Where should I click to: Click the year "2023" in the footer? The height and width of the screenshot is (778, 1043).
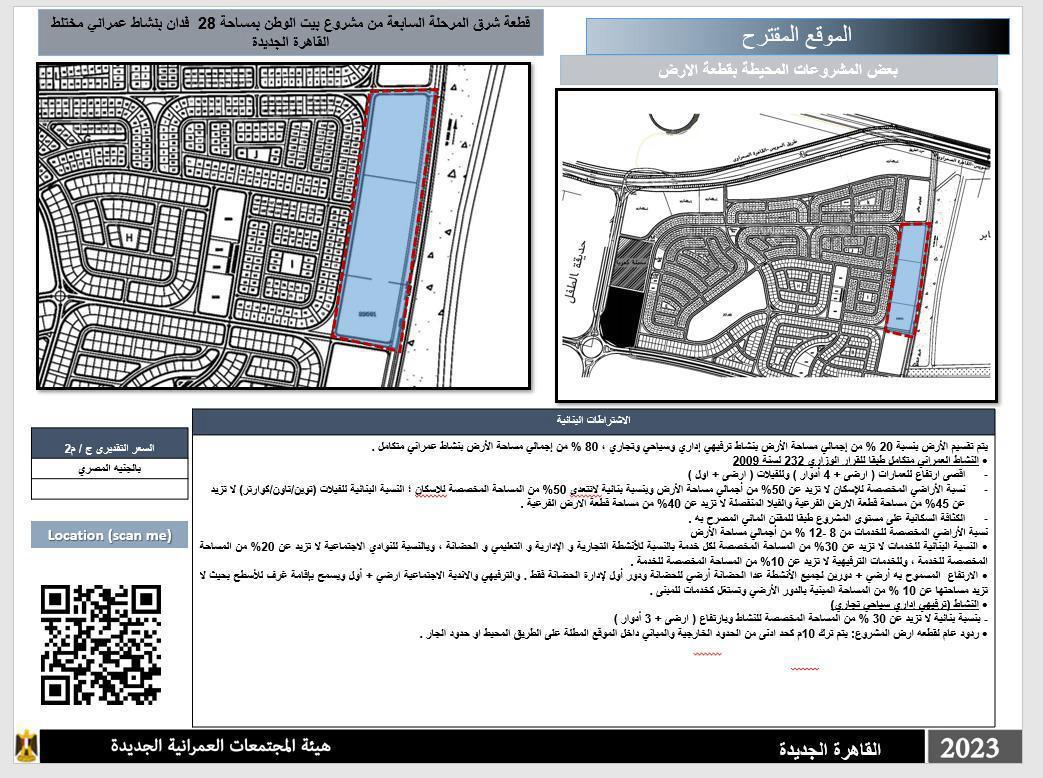click(x=969, y=748)
